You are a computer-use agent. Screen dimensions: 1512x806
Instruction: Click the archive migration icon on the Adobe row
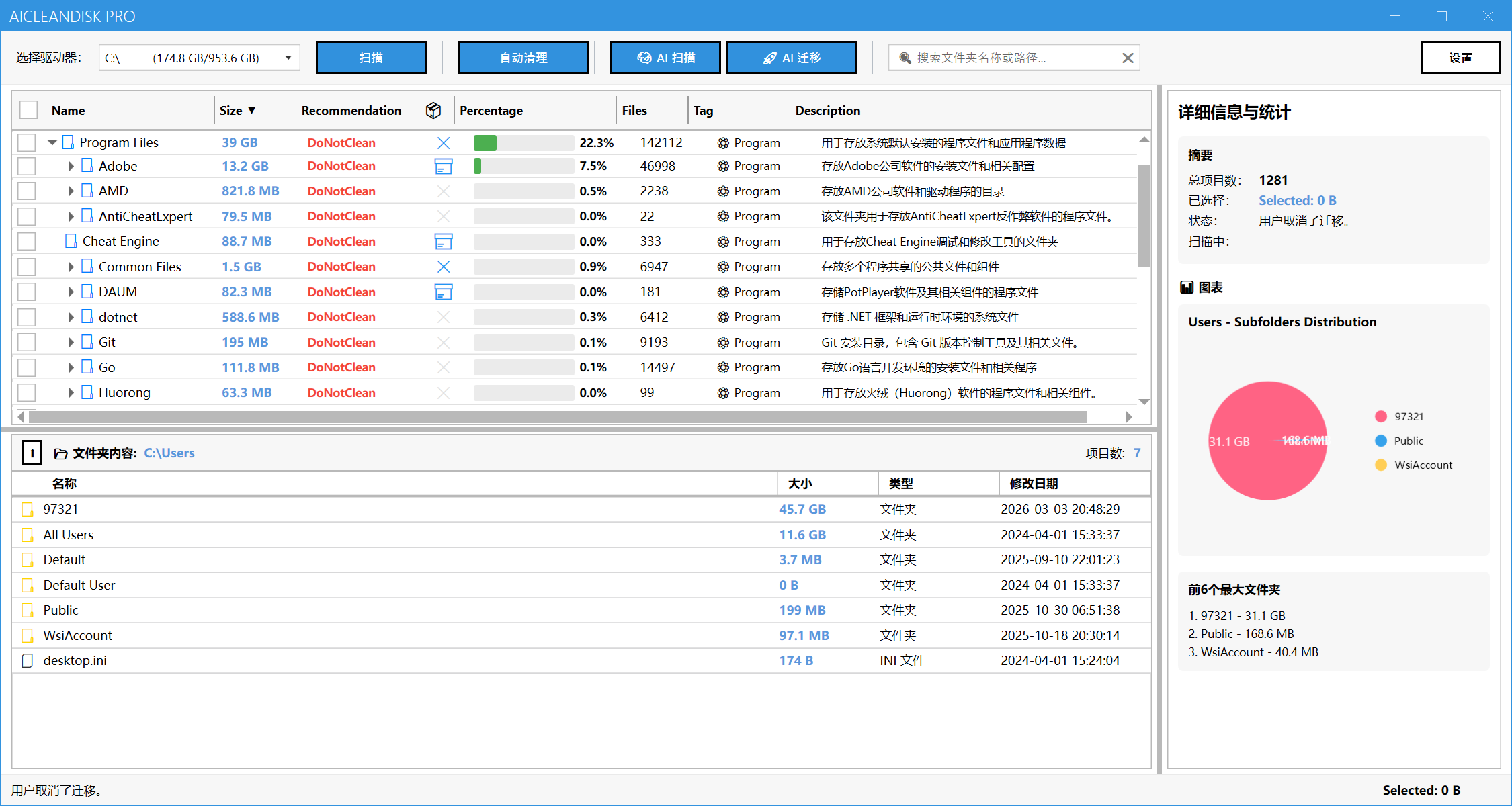click(x=443, y=166)
